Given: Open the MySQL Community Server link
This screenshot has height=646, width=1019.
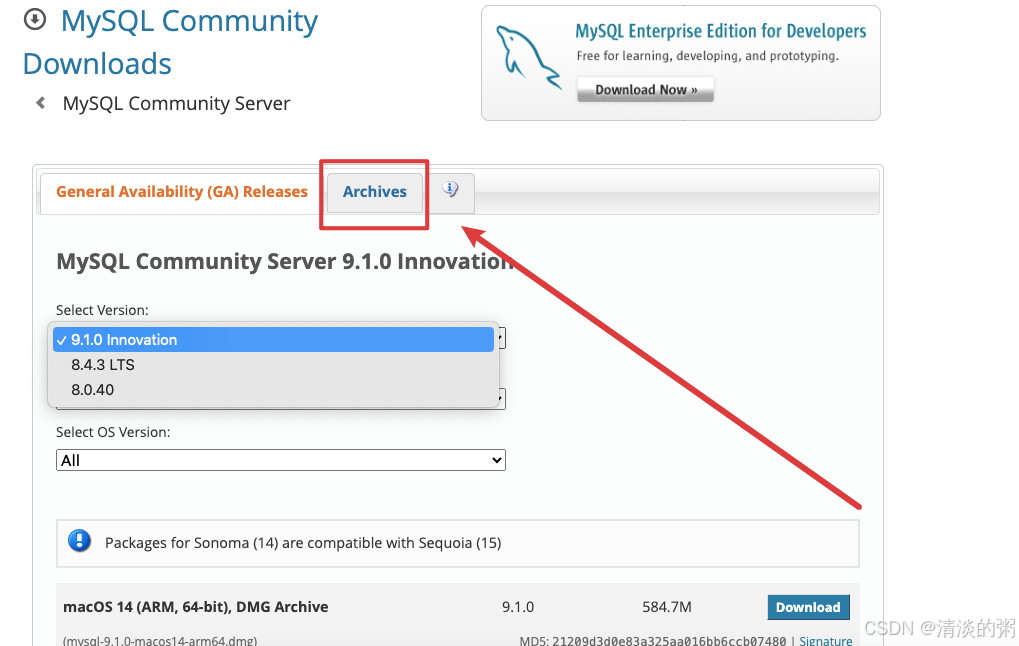Looking at the screenshot, I should (x=176, y=103).
